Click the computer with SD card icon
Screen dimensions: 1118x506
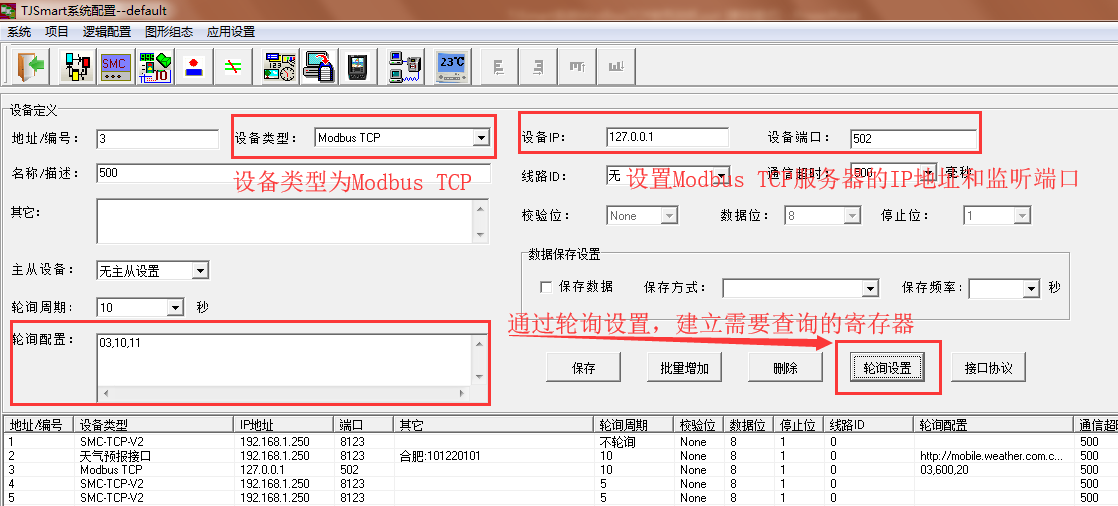tap(319, 67)
